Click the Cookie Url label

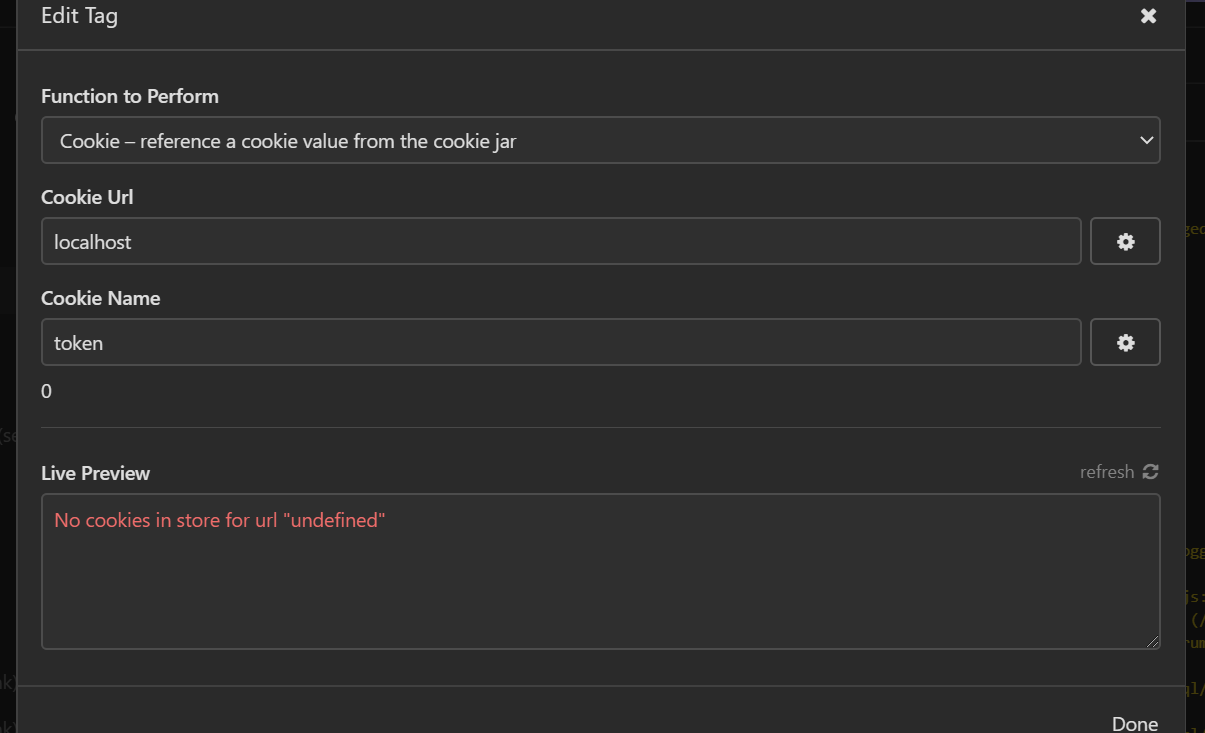(87, 196)
